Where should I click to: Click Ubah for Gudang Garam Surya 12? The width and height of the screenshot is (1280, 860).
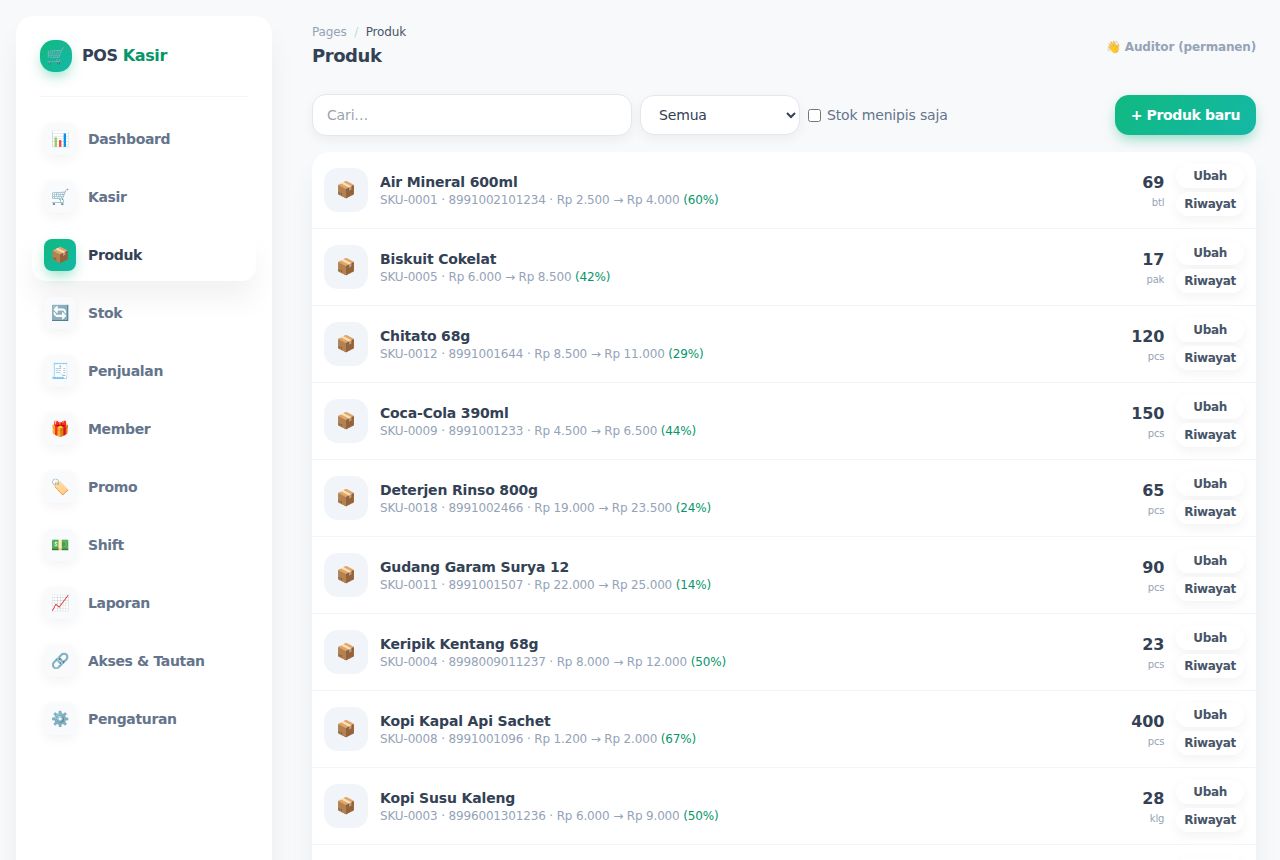coord(1210,561)
